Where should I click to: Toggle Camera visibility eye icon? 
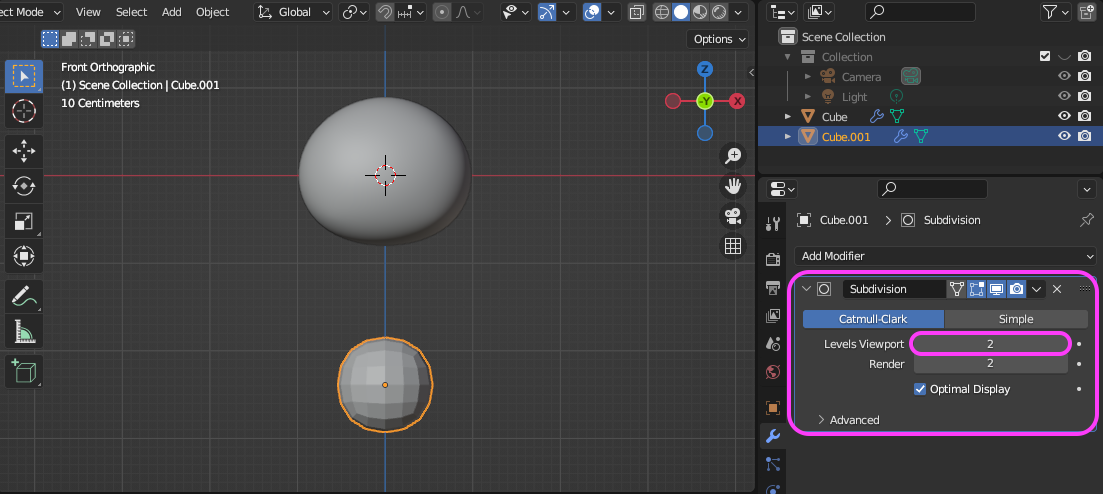(x=1064, y=77)
